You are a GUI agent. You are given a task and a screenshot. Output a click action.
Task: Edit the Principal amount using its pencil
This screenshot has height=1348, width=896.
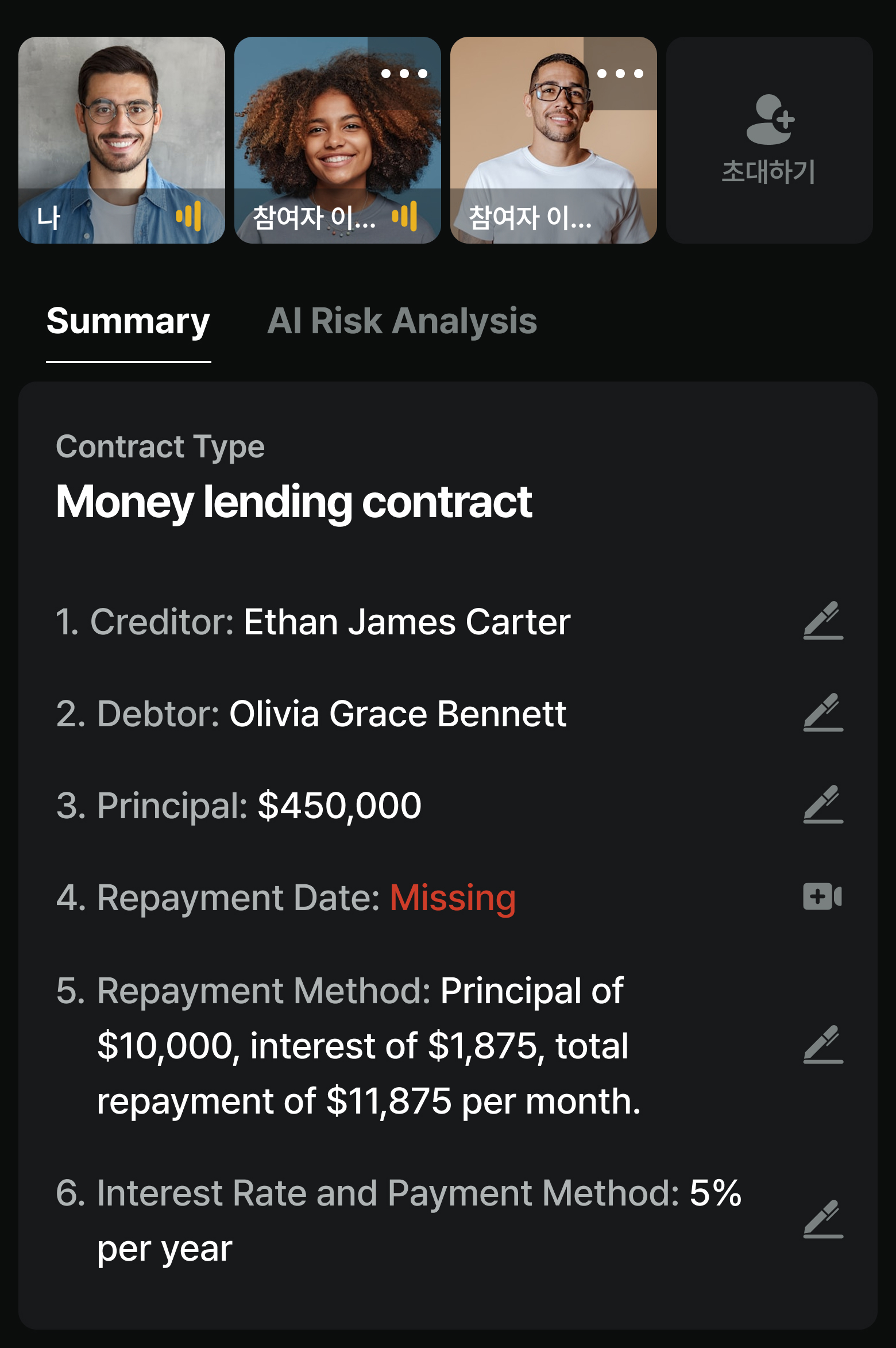[x=823, y=804]
